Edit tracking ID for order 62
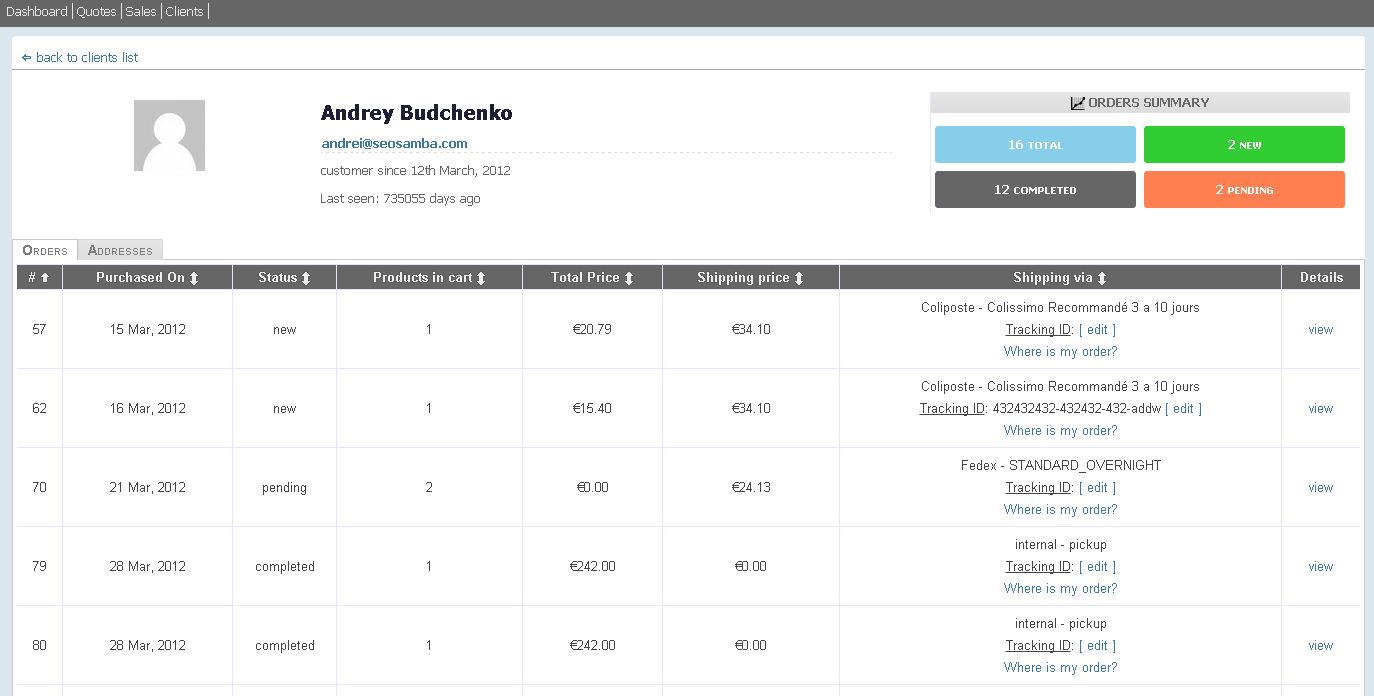1374x696 pixels. tap(1183, 408)
